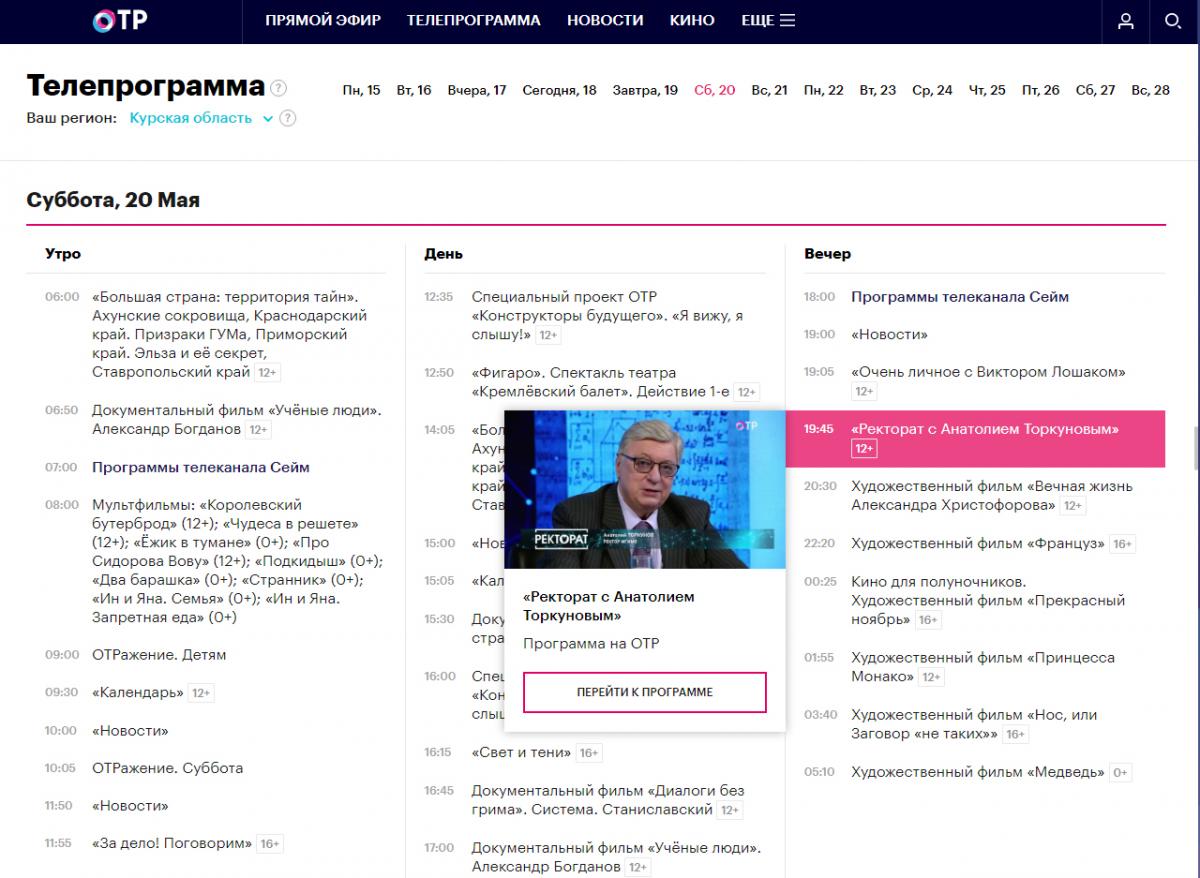This screenshot has height=878, width=1200.
Task: Open 22:20 film «Француз»
Action: pyautogui.click(x=978, y=544)
